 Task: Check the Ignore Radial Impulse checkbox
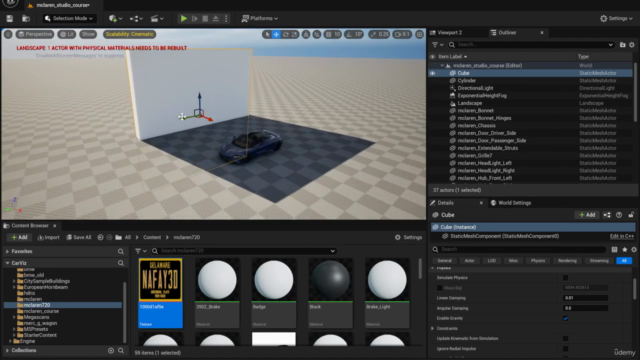click(x=565, y=349)
